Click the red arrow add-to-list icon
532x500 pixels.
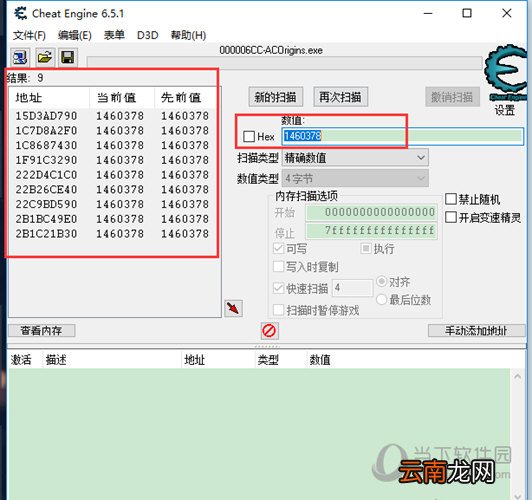233,308
